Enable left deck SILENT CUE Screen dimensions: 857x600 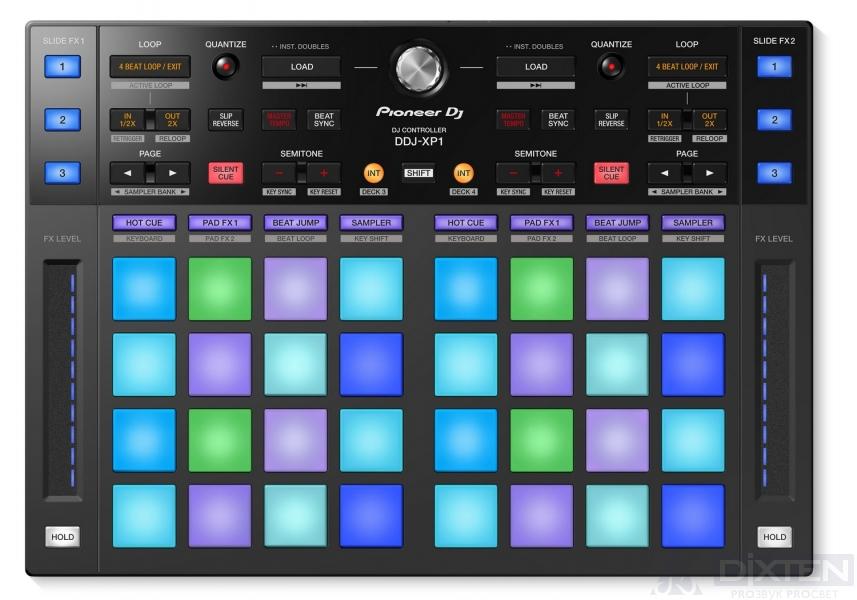[226, 173]
